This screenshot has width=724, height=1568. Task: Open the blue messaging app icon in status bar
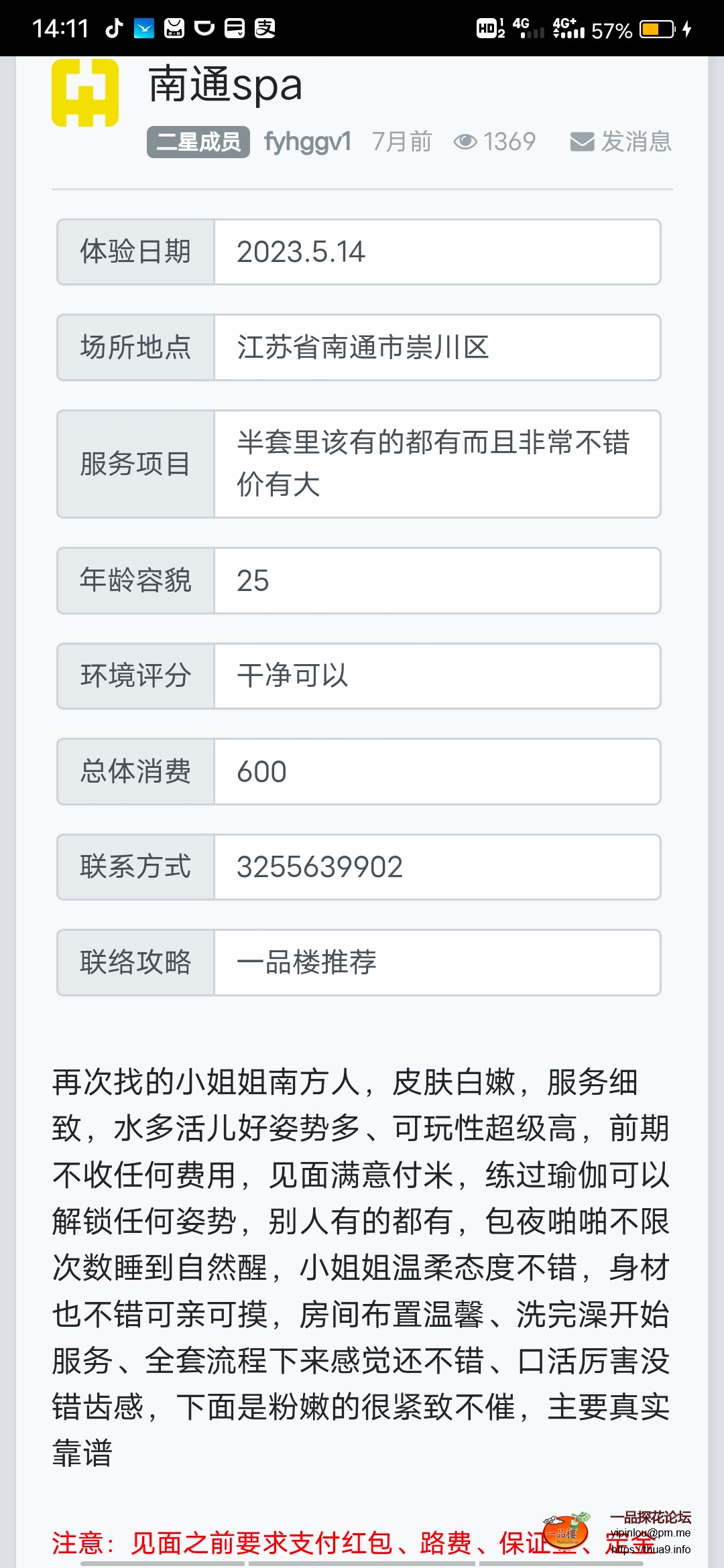point(143,28)
